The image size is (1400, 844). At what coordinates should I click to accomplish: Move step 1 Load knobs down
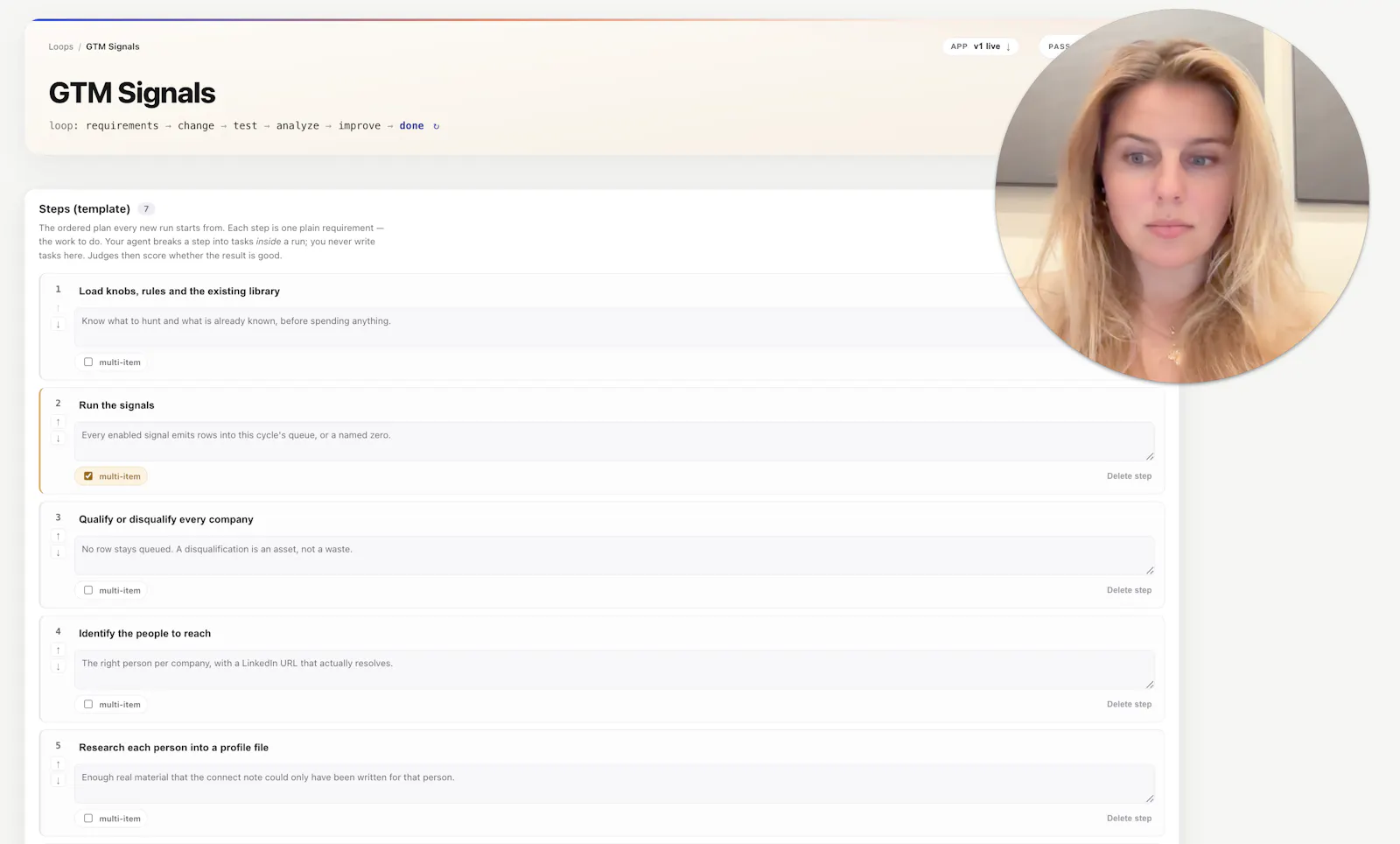point(59,325)
